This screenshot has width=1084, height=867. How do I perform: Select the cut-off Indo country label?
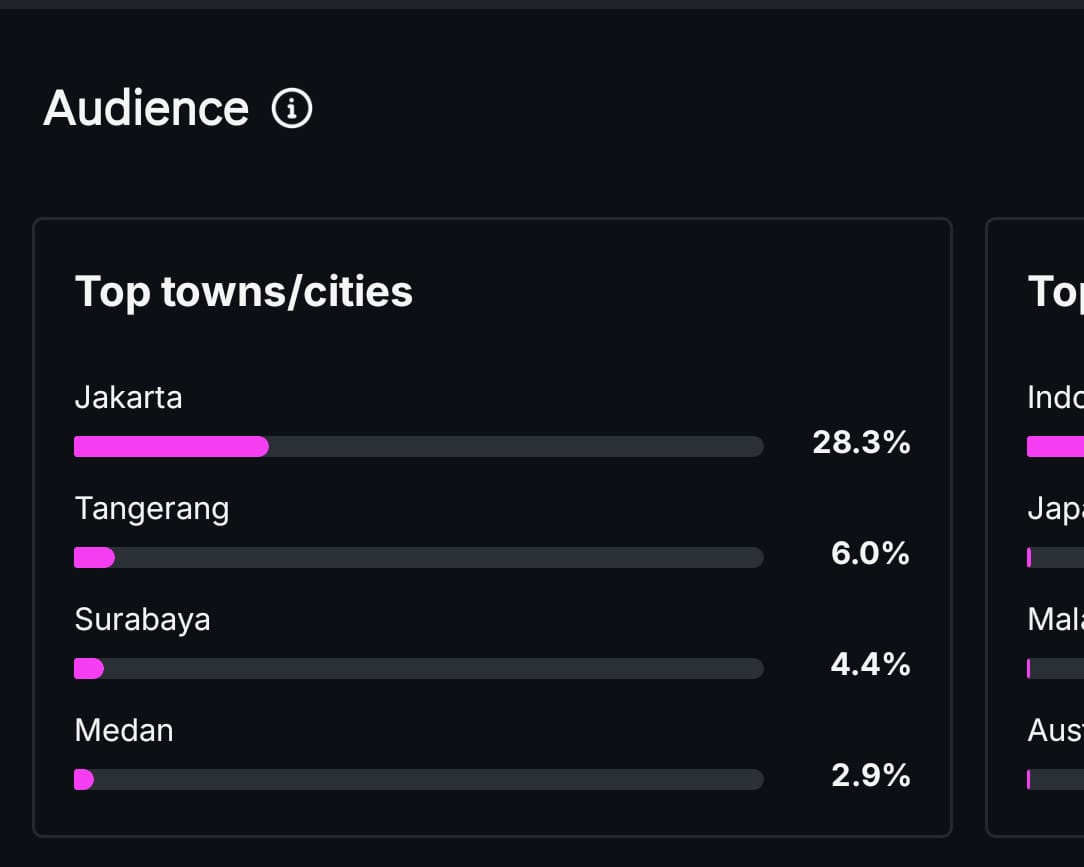[1055, 397]
